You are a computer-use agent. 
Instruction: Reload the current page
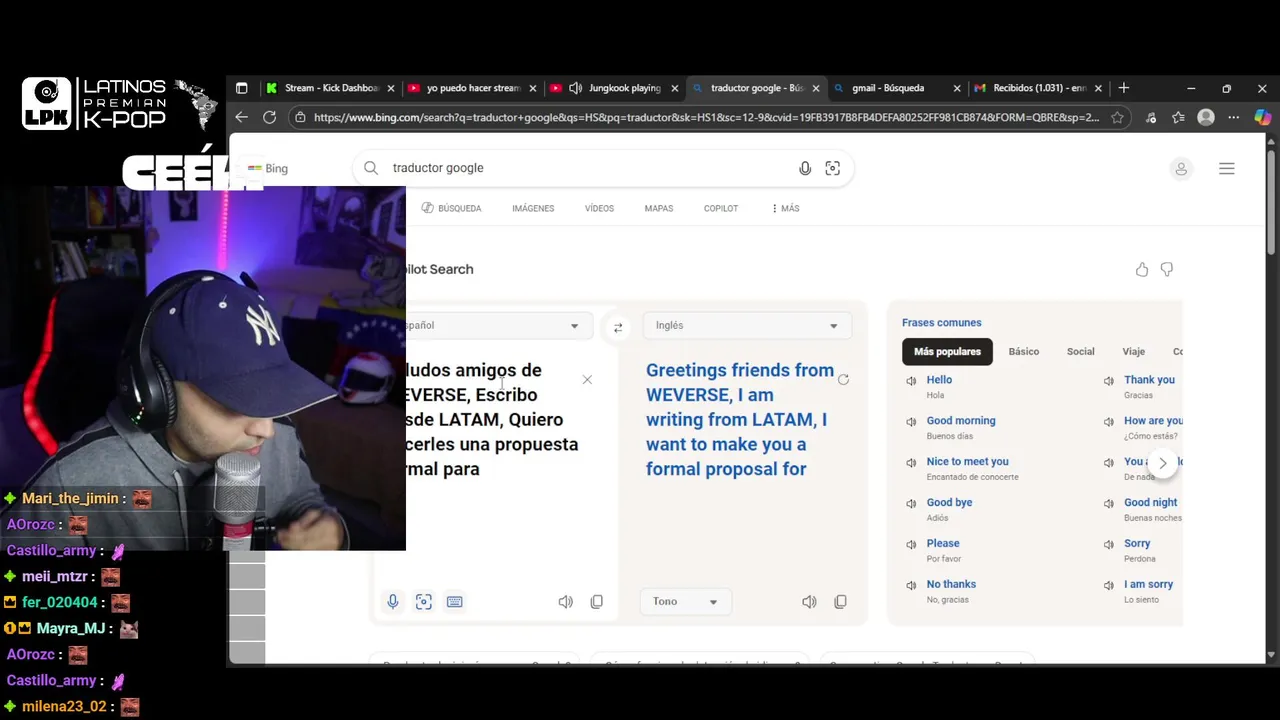click(x=269, y=117)
